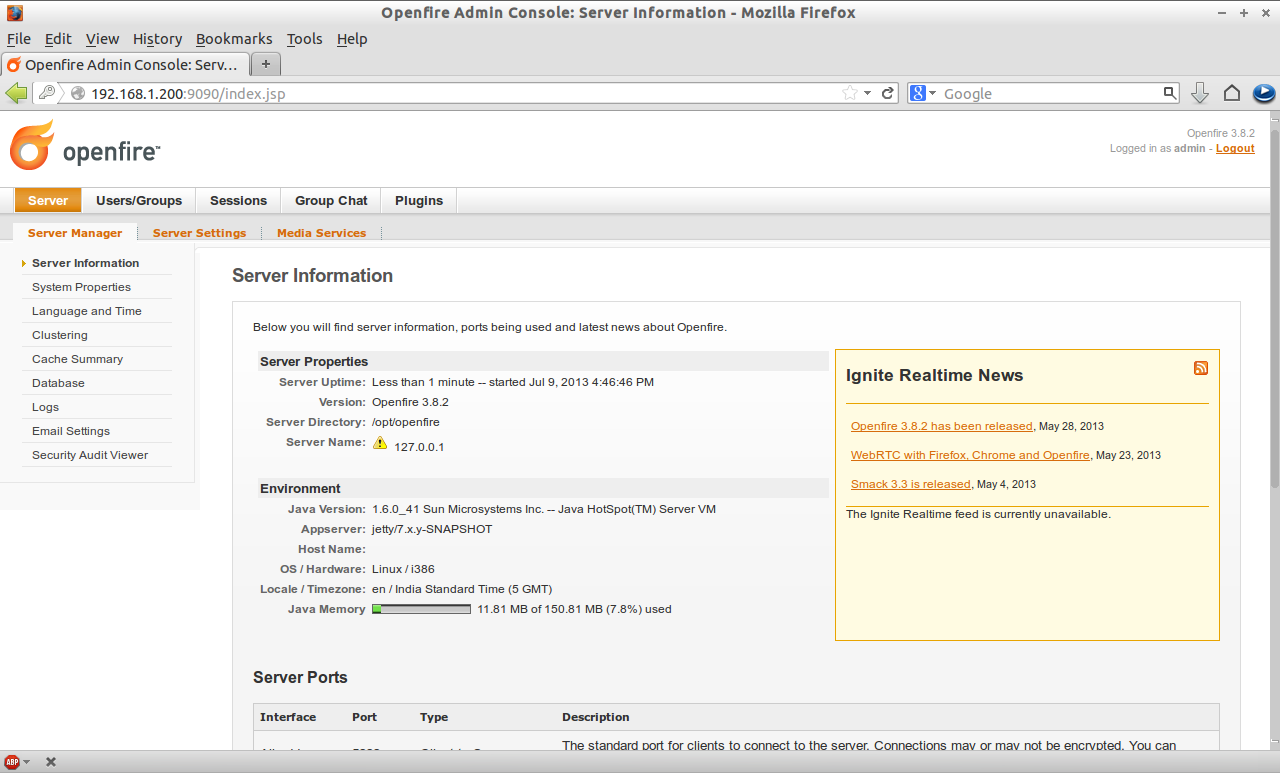Viewport: 1280px width, 774px height.
Task: Select the Openfire Admin Console browser tab
Action: coord(123,64)
